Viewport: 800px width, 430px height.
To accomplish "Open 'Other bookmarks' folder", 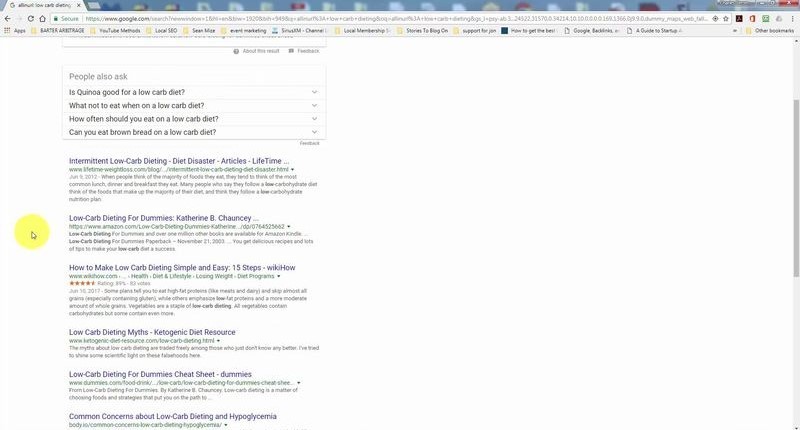I will click(771, 31).
